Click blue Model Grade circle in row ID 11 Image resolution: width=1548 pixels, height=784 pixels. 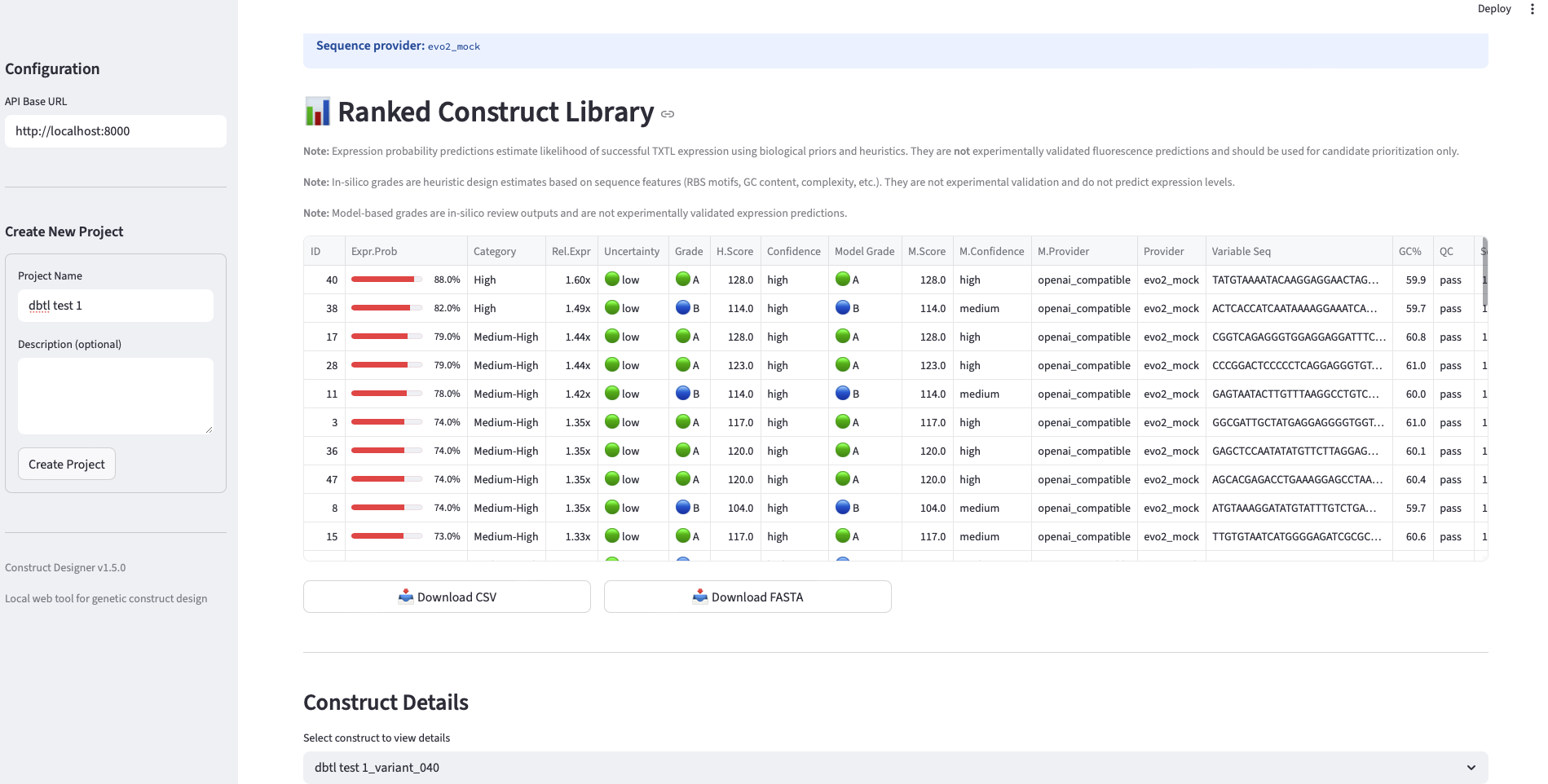coord(843,394)
